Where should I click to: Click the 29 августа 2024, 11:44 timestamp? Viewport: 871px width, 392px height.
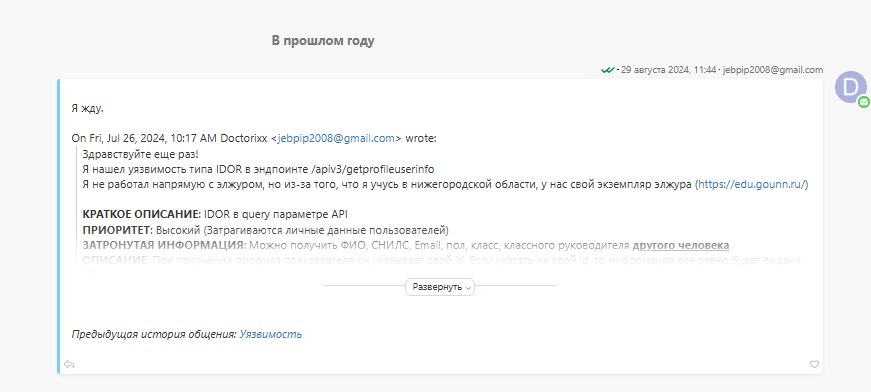[x=668, y=70]
